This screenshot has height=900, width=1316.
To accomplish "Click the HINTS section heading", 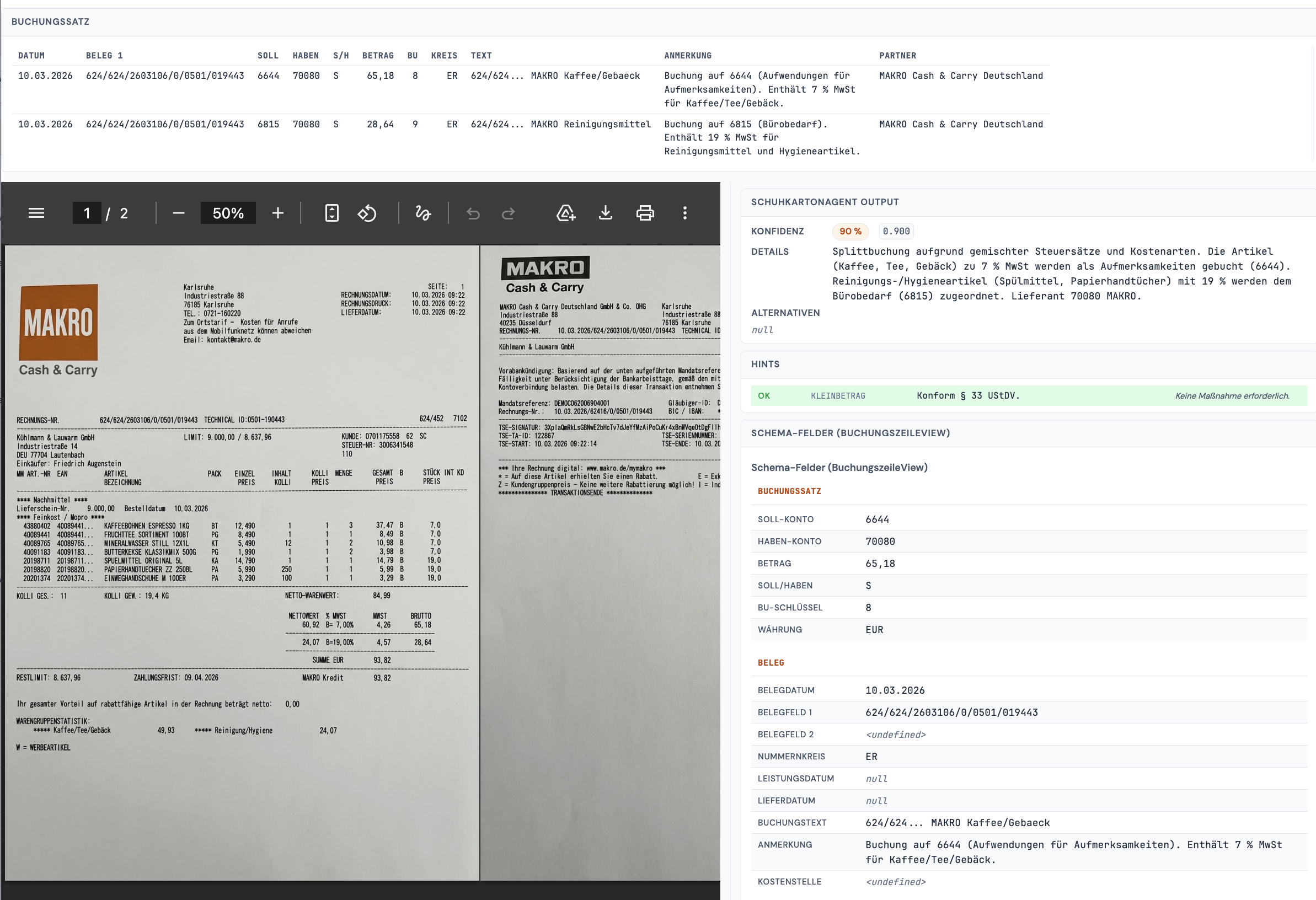I will point(765,364).
